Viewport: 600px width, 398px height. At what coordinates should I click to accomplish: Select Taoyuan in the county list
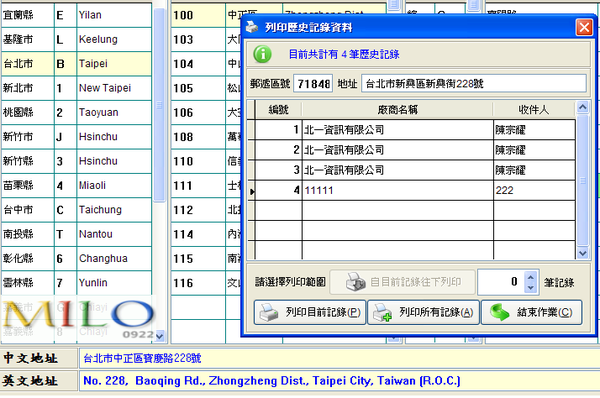point(77,113)
